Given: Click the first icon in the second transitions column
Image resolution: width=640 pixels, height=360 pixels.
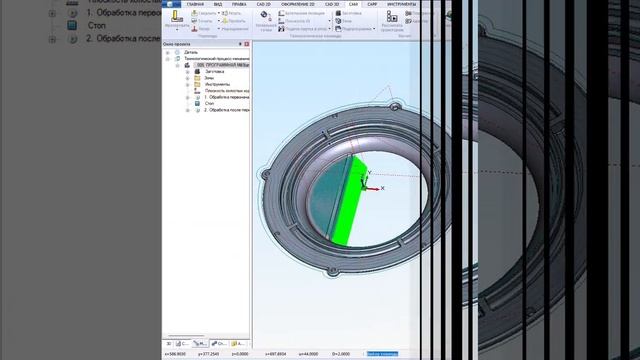Looking at the screenshot, I should pyautogui.click(x=225, y=13).
